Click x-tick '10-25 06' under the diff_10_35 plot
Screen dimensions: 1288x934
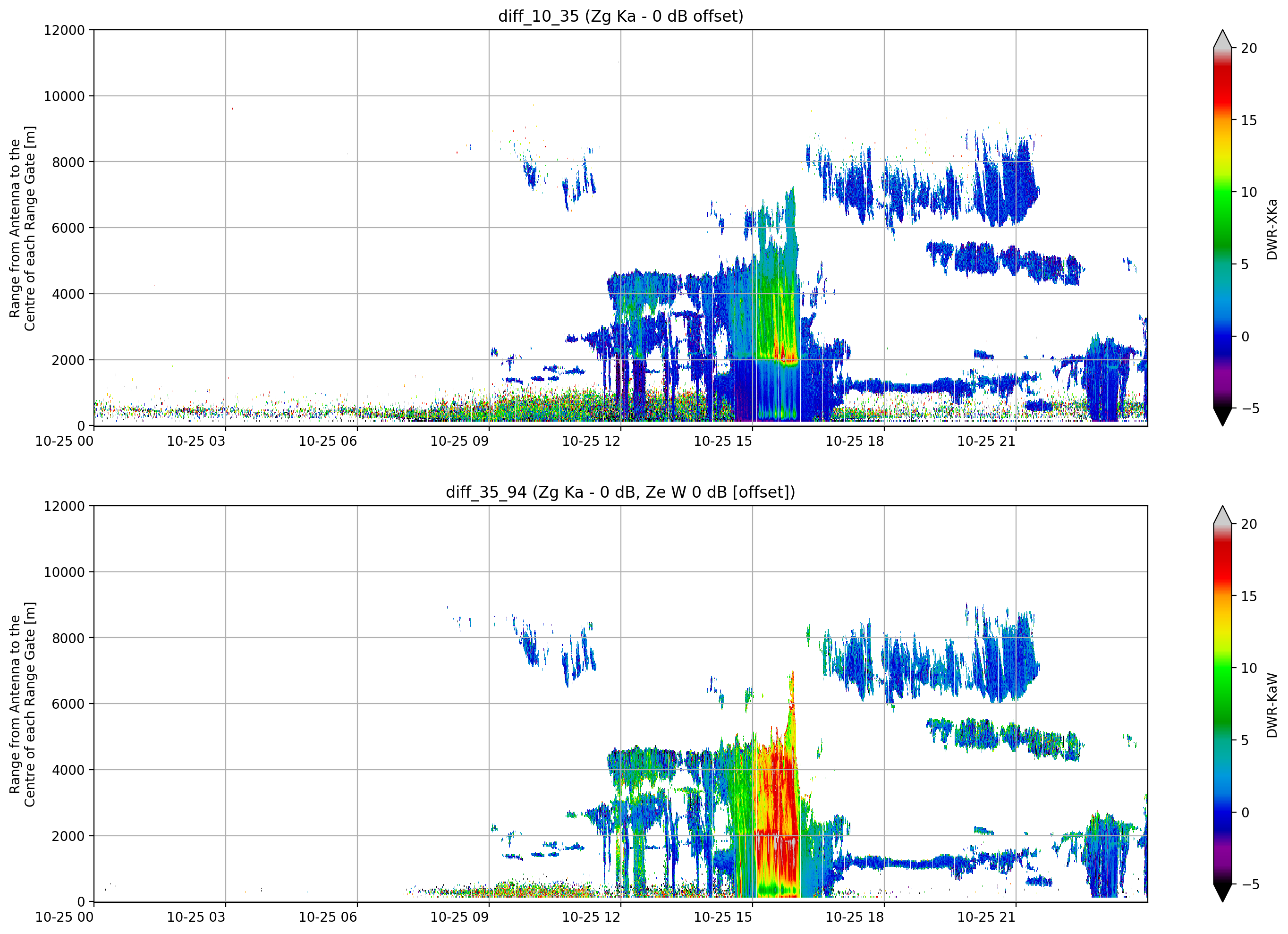[328, 442]
